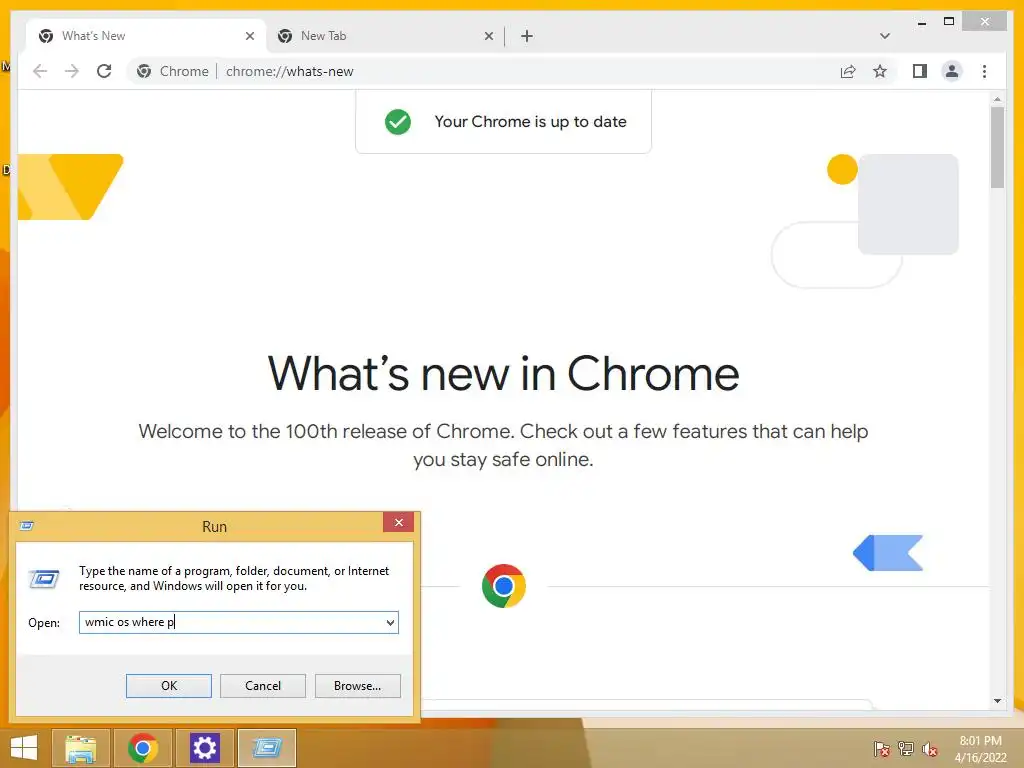Click the muted volume tray icon
The width and height of the screenshot is (1024, 768).
click(x=930, y=749)
